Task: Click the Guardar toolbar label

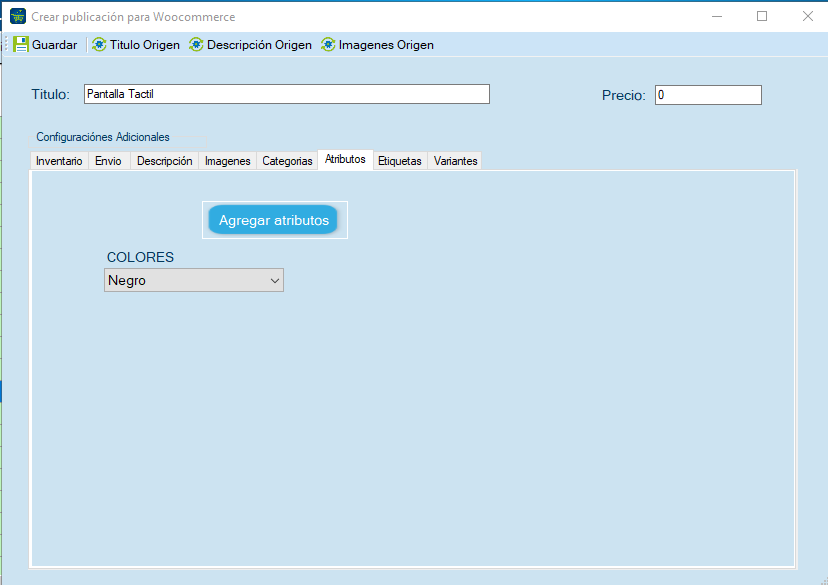Action: click(54, 45)
